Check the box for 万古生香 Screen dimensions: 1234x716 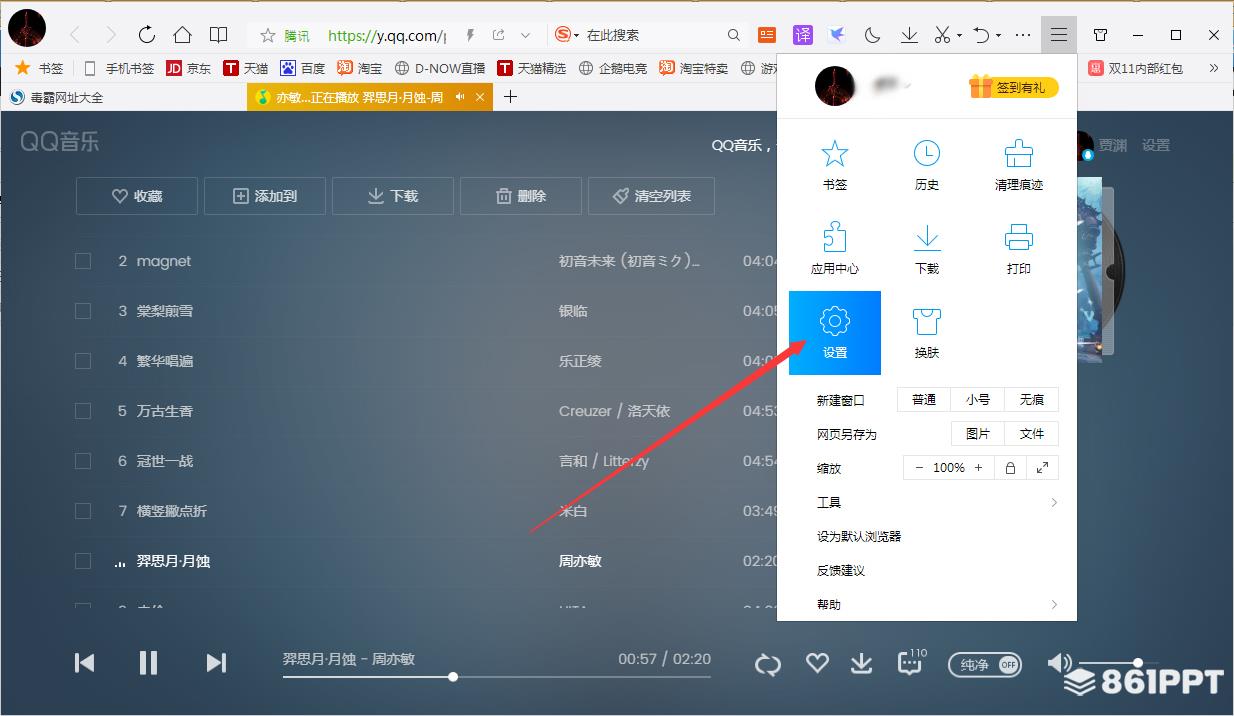(83, 411)
